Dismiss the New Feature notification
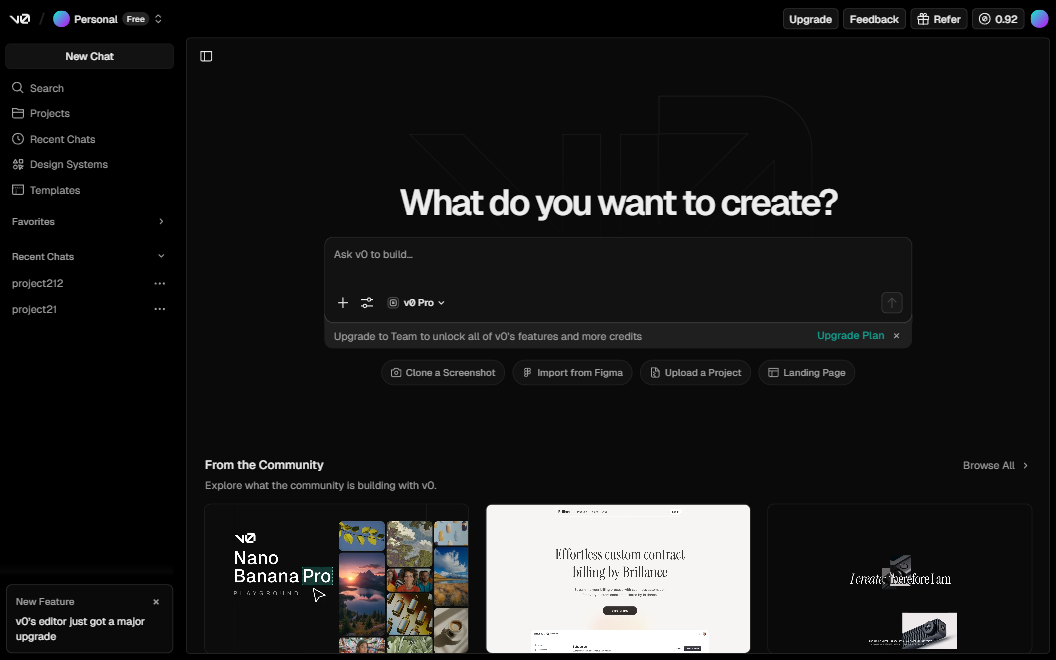The image size is (1056, 660). coord(156,602)
